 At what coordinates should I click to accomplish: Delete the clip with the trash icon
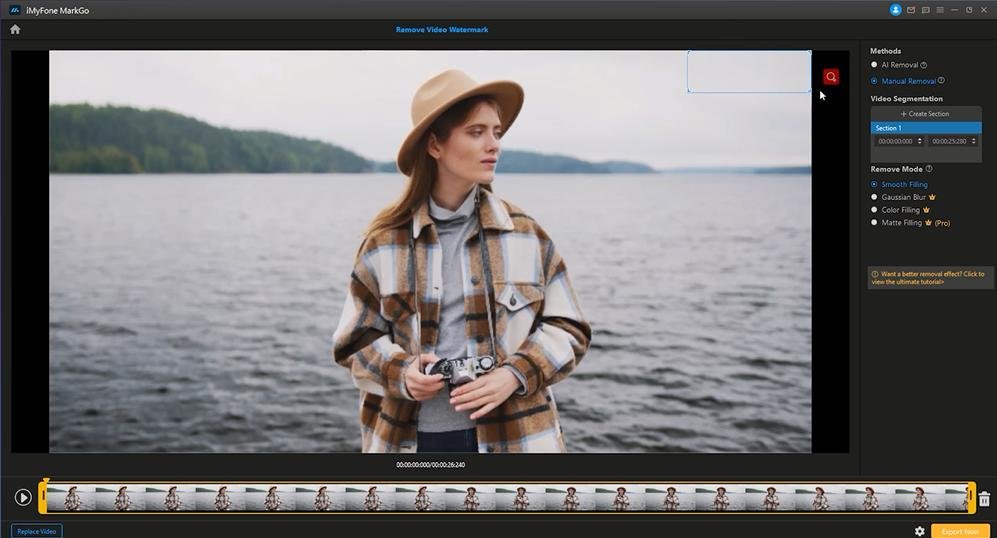pos(984,498)
